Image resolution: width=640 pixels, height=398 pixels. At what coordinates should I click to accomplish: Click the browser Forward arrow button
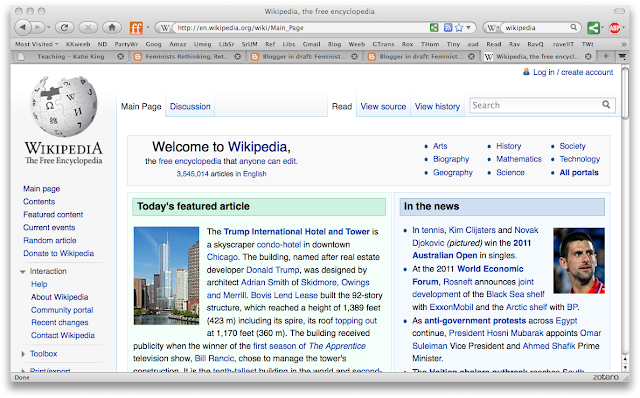click(37, 28)
